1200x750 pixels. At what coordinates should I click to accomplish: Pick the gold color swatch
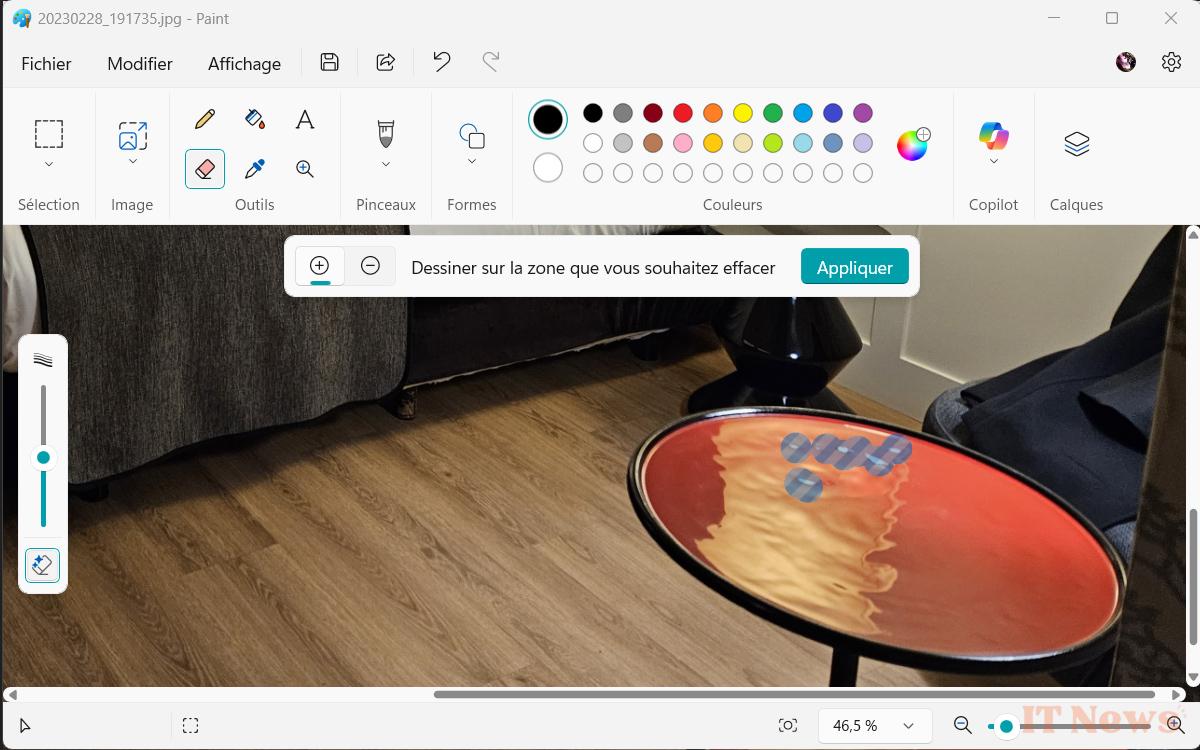coord(713,143)
